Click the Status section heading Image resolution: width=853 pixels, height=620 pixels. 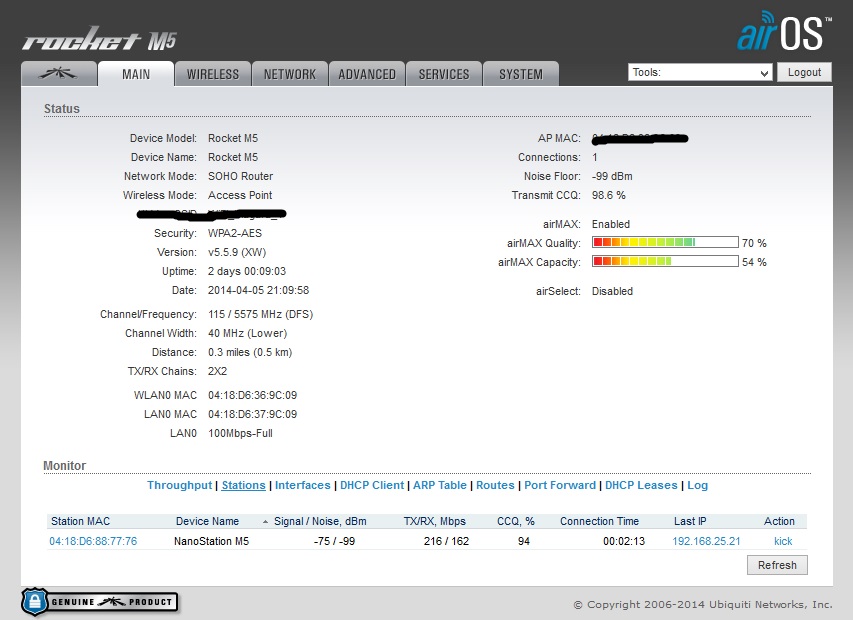point(61,109)
